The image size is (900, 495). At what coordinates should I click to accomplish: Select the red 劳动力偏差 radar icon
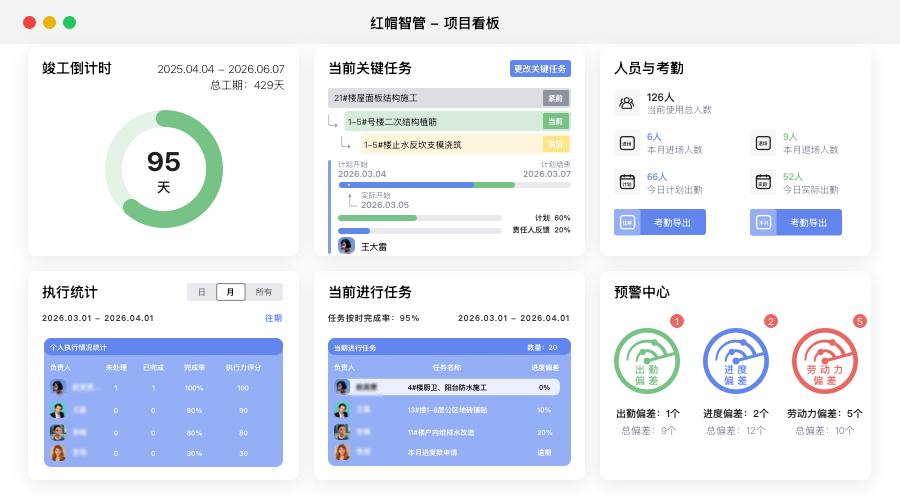pyautogui.click(x=825, y=361)
